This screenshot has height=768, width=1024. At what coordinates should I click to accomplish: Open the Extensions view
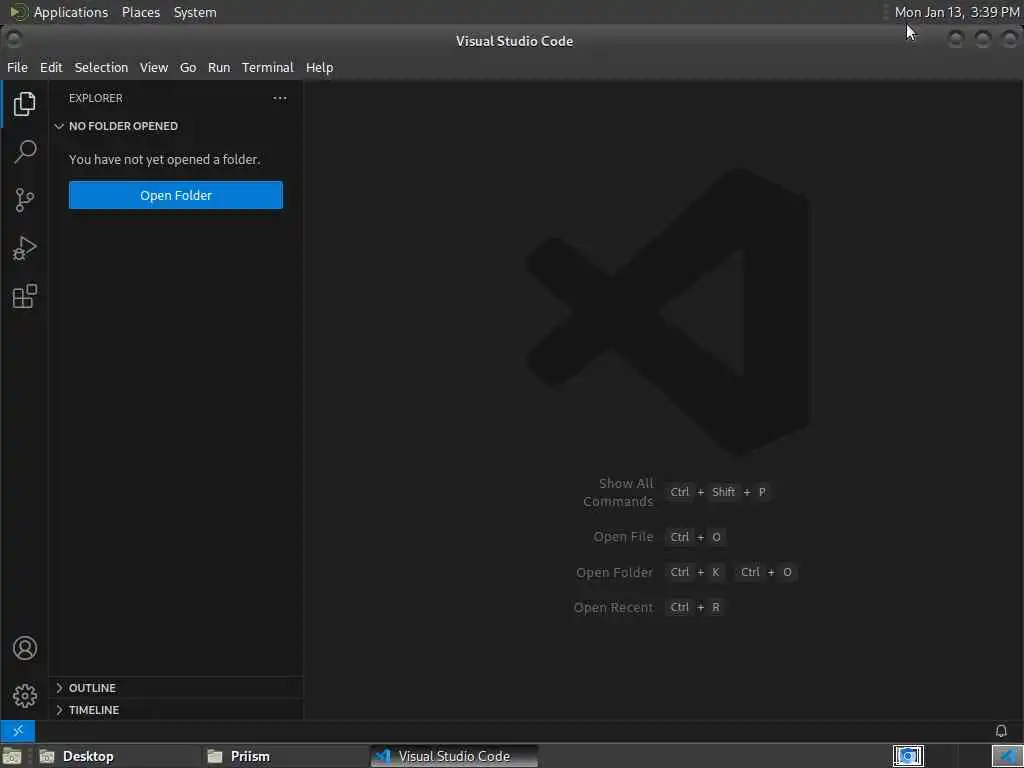(25, 296)
